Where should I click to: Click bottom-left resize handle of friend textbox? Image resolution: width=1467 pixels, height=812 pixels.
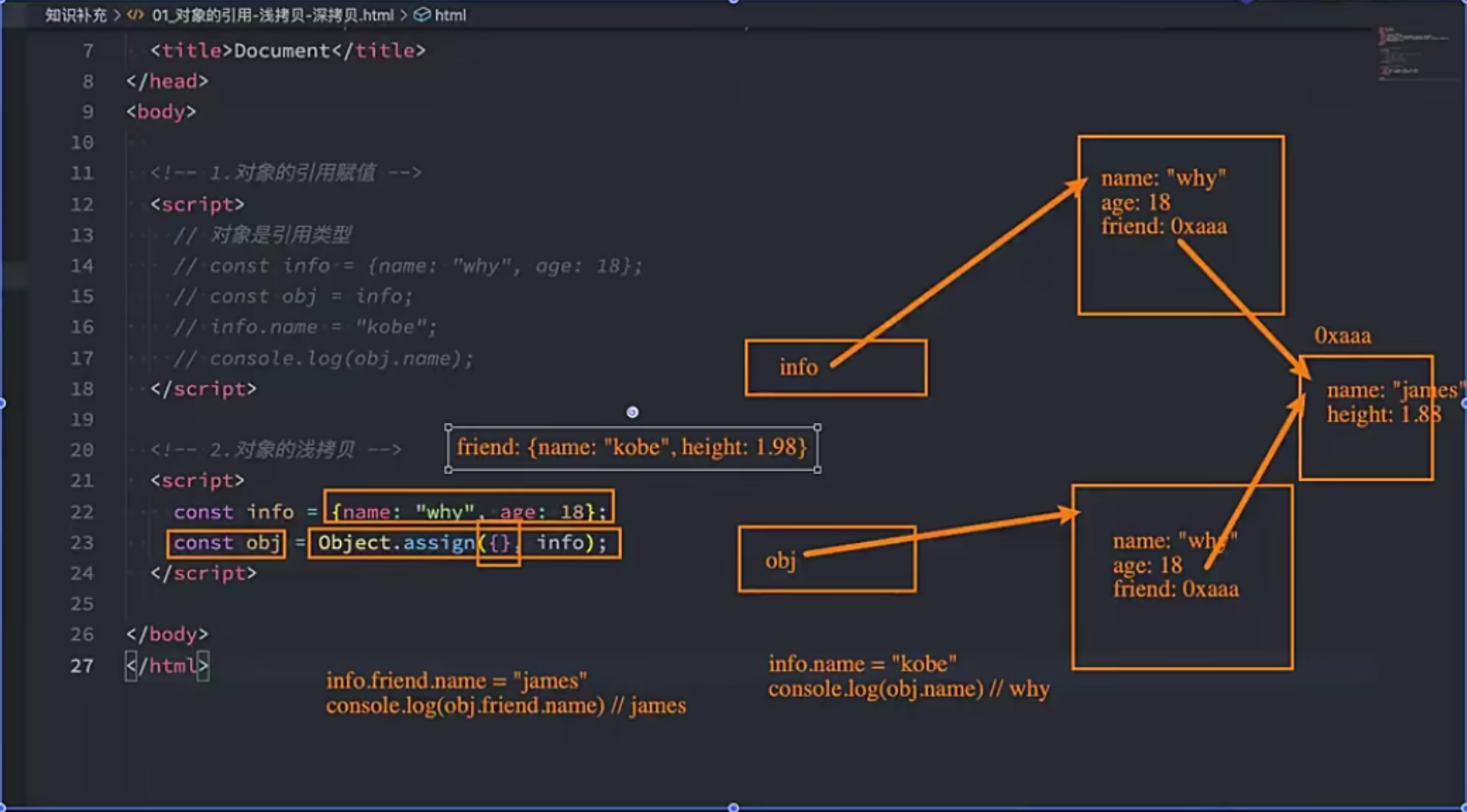(448, 469)
